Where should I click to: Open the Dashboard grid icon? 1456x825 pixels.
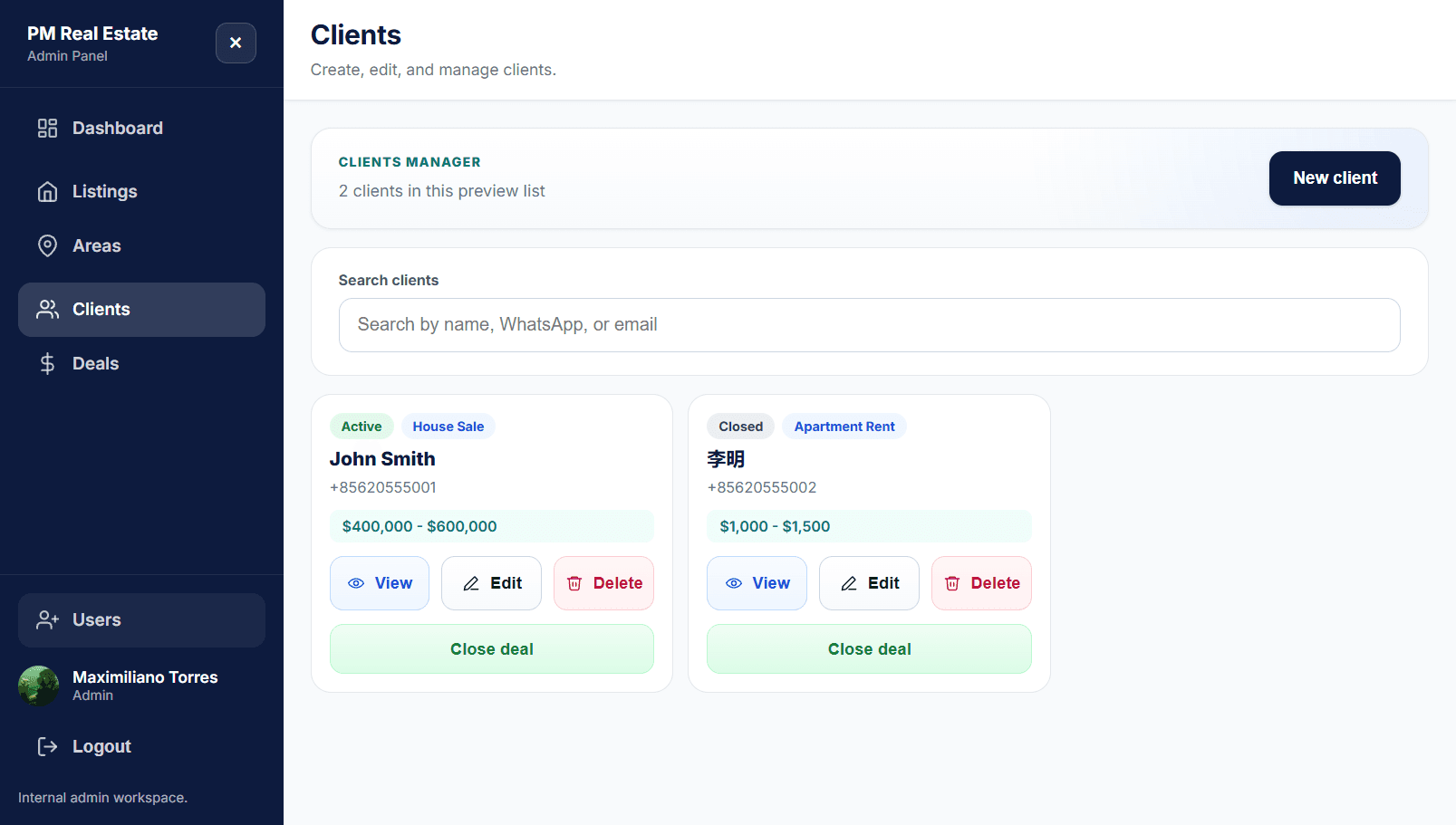[x=47, y=128]
